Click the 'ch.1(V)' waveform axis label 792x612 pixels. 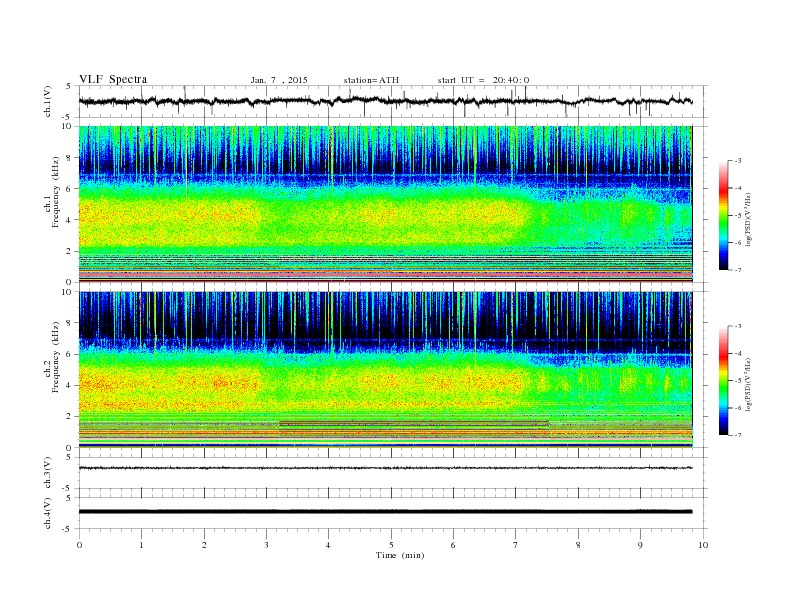pyautogui.click(x=48, y=101)
